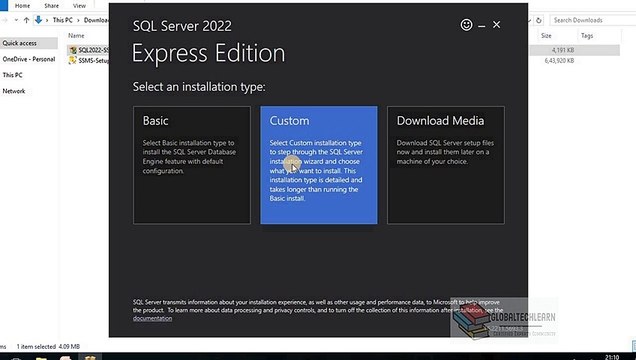Focus the Search Downloads box
This screenshot has height=360, width=636.
(x=592, y=20)
